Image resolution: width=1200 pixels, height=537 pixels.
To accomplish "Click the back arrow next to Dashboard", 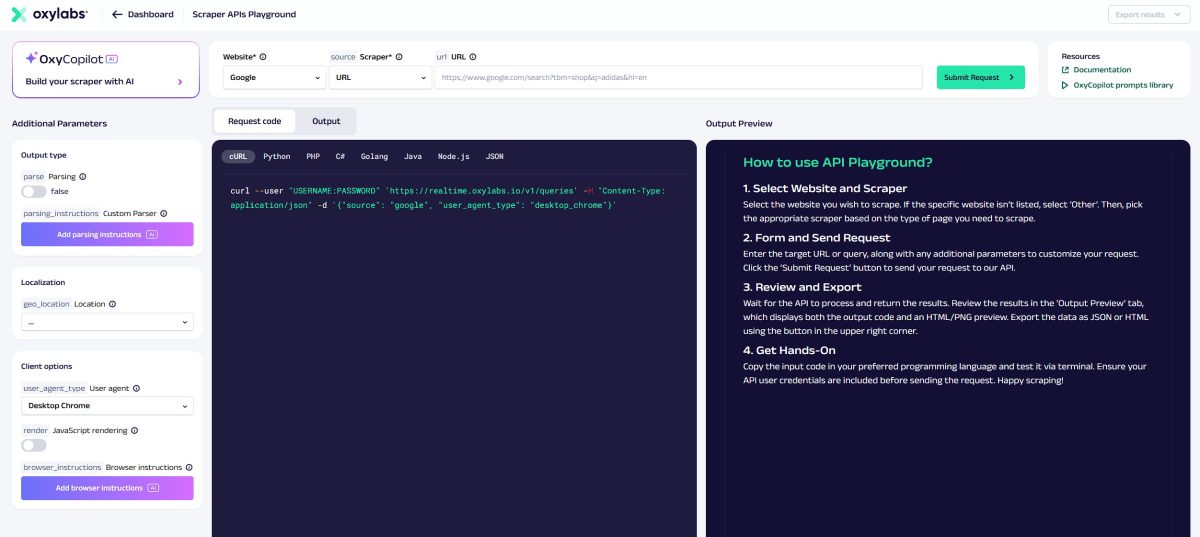I will 117,15.
